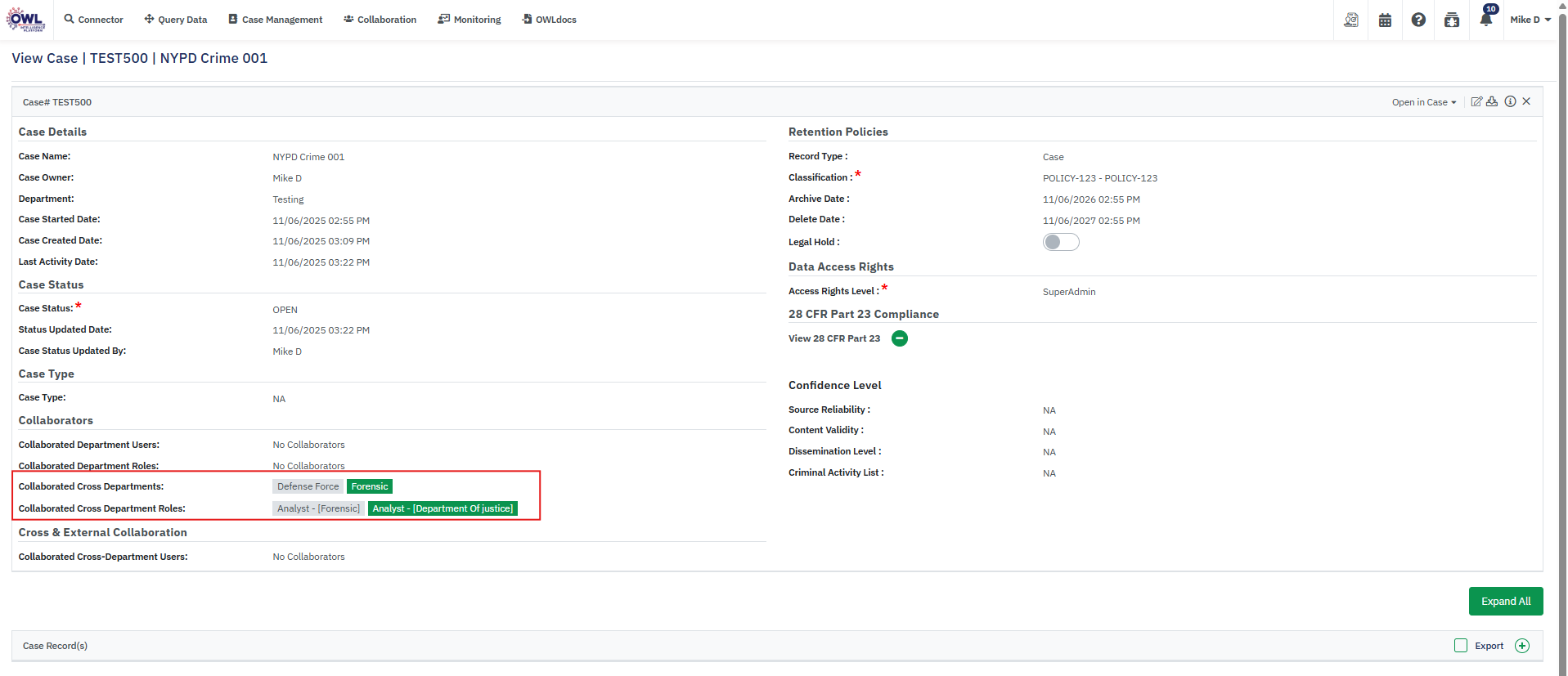Open the Mike D user dropdown

pyautogui.click(x=1530, y=20)
